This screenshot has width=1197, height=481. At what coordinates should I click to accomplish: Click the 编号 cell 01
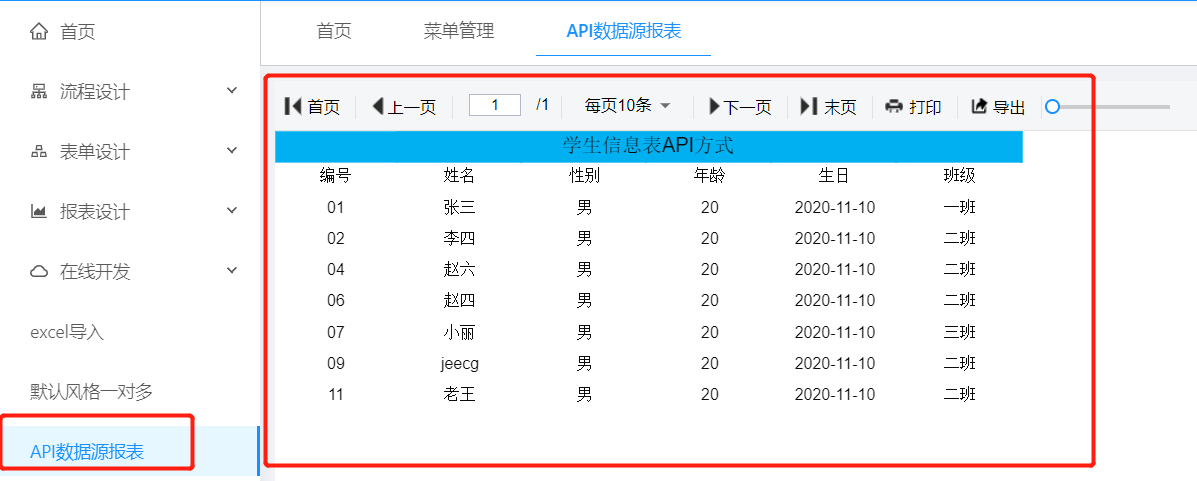coord(336,207)
